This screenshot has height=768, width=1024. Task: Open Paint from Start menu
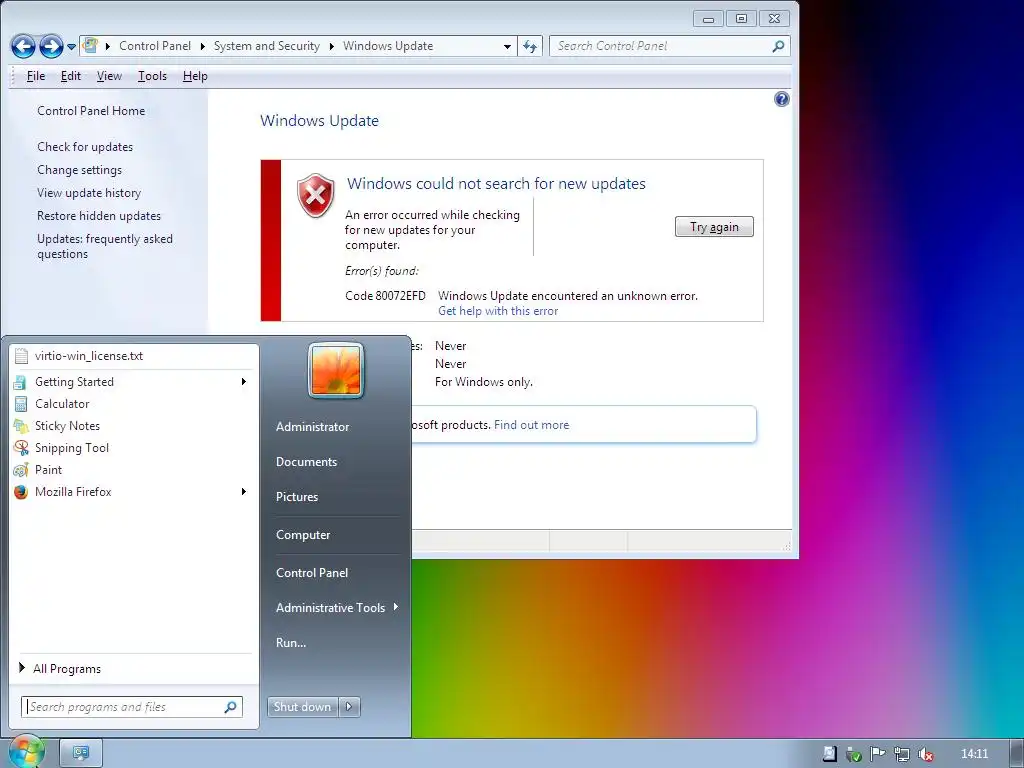click(x=135, y=470)
